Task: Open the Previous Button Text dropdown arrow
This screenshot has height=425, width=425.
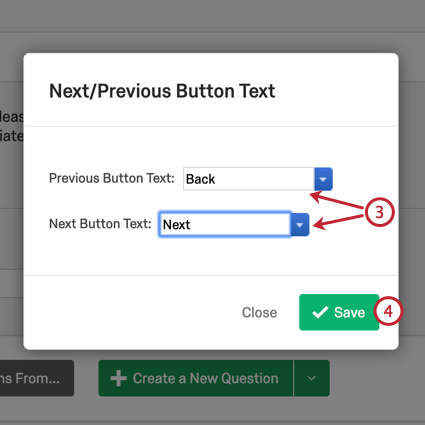Action: (x=323, y=179)
